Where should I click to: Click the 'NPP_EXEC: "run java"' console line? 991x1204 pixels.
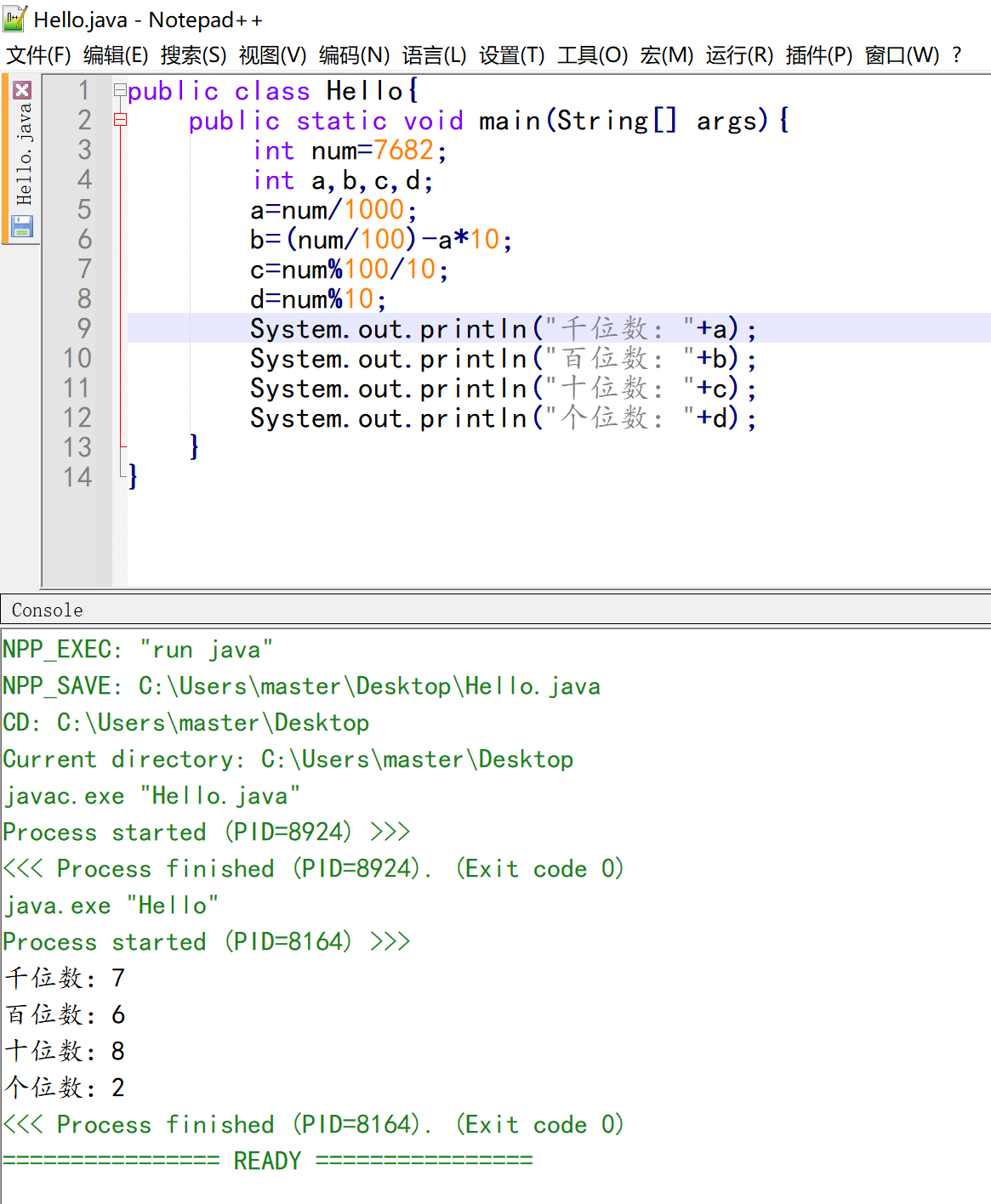[138, 650]
